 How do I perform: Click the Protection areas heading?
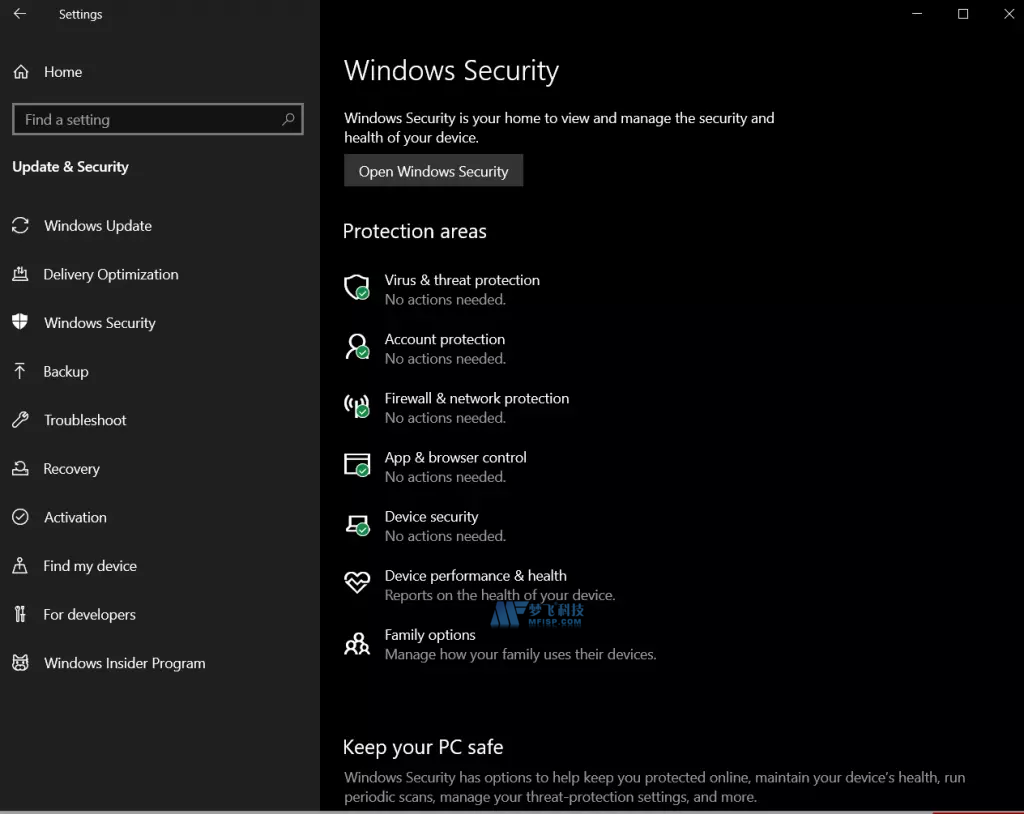tap(415, 231)
